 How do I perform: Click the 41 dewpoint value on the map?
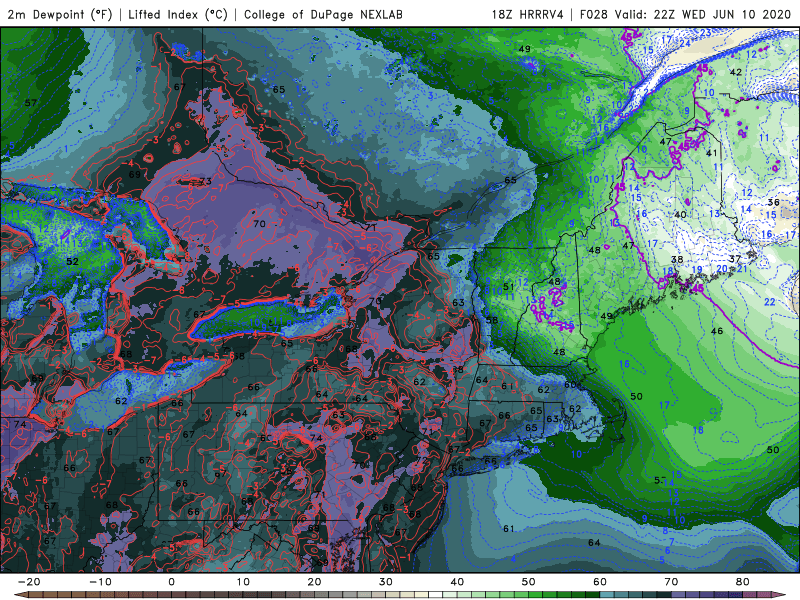click(711, 153)
